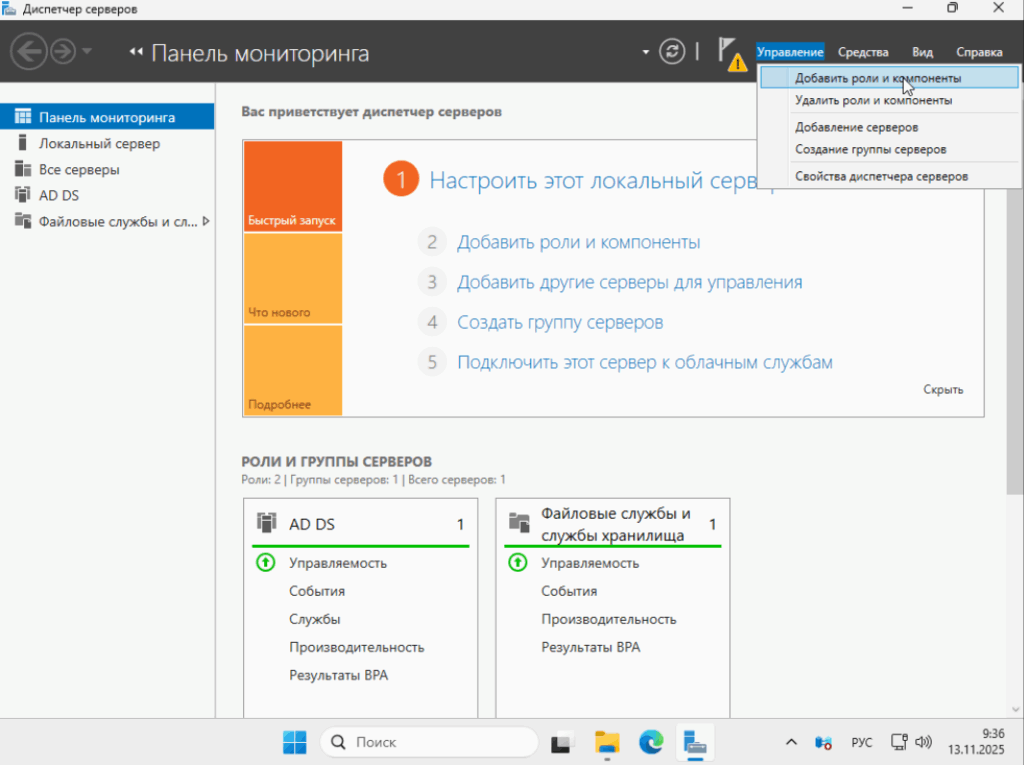Click the forward navigation arrow

coord(63,51)
